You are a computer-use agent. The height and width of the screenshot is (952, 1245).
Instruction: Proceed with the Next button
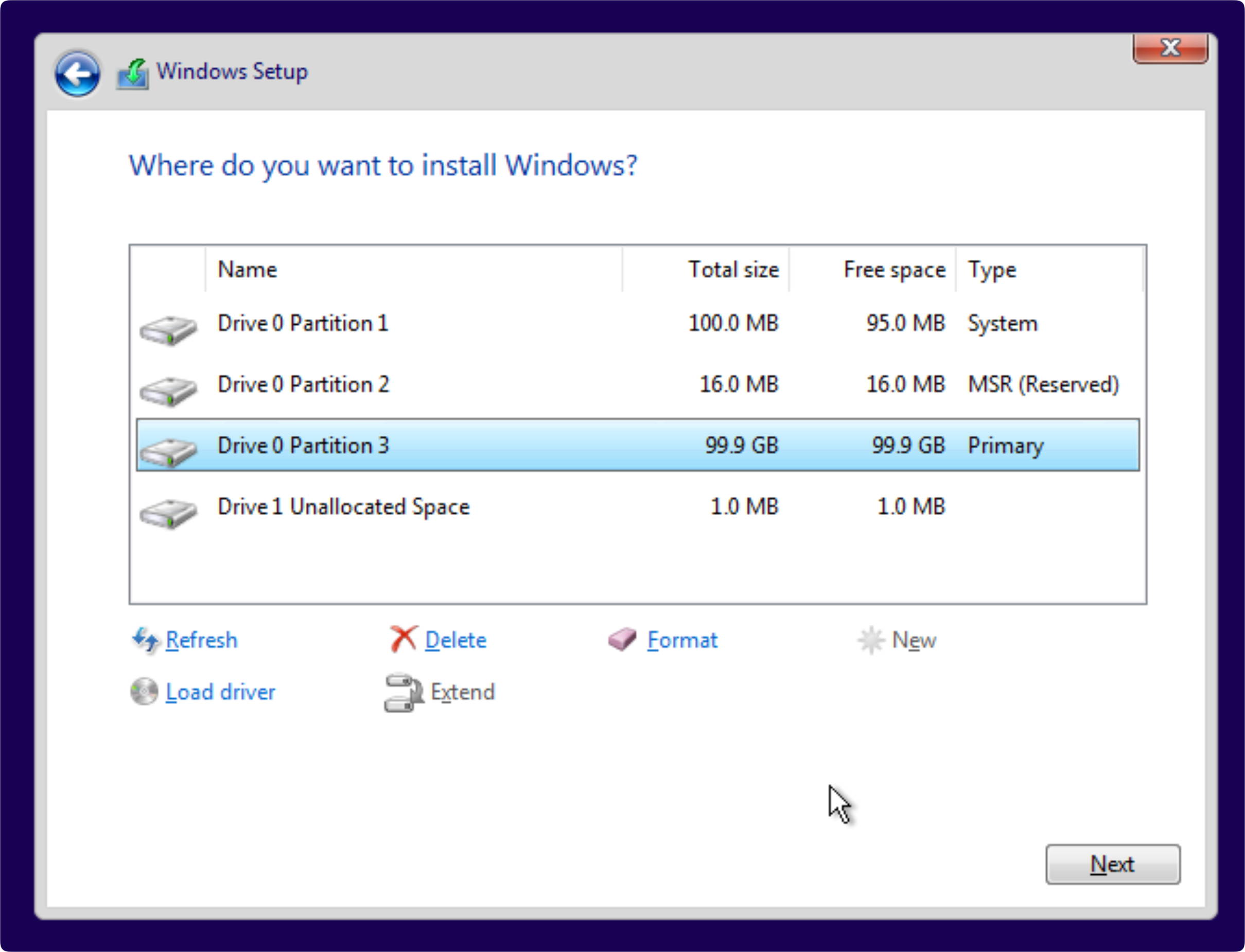coord(1113,864)
